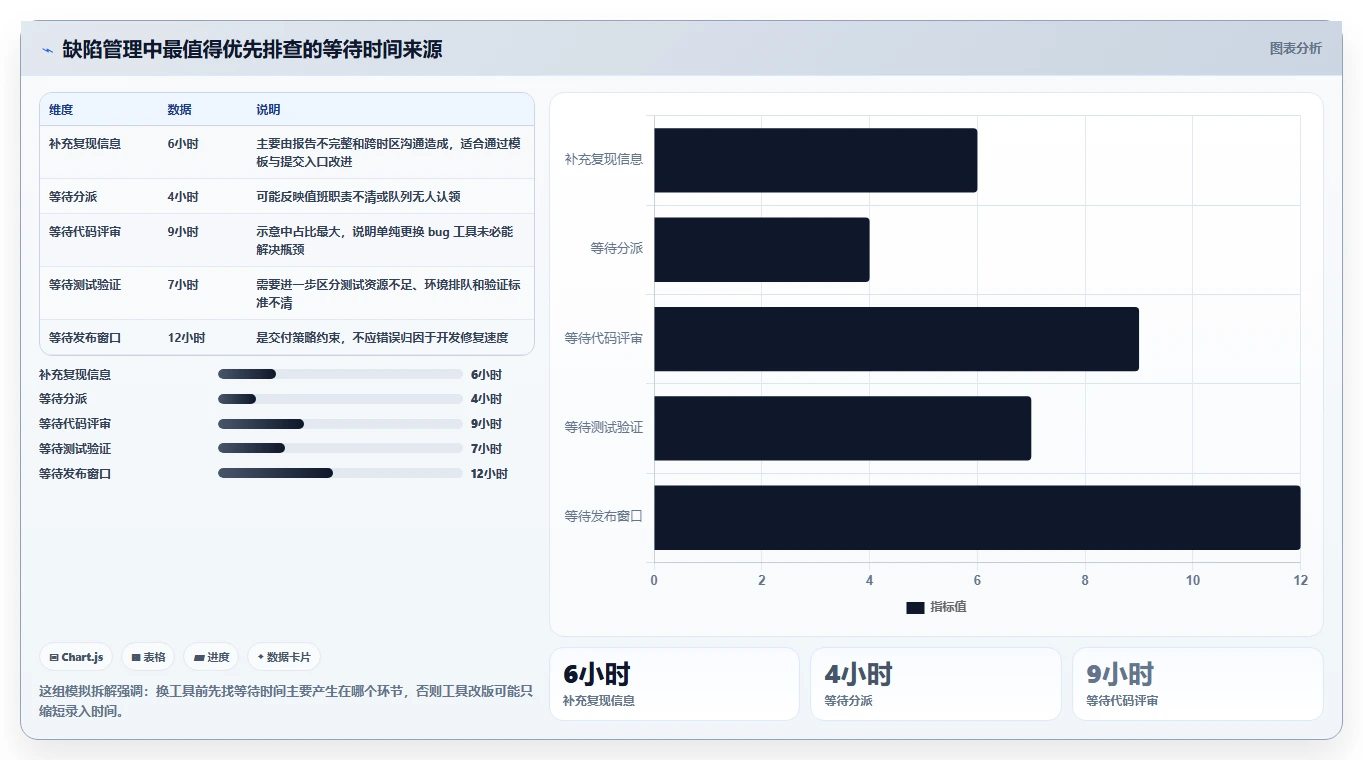Toggle the 指标值 legend item
Screen dimensions: 1363x760
pyautogui.click(x=936, y=607)
